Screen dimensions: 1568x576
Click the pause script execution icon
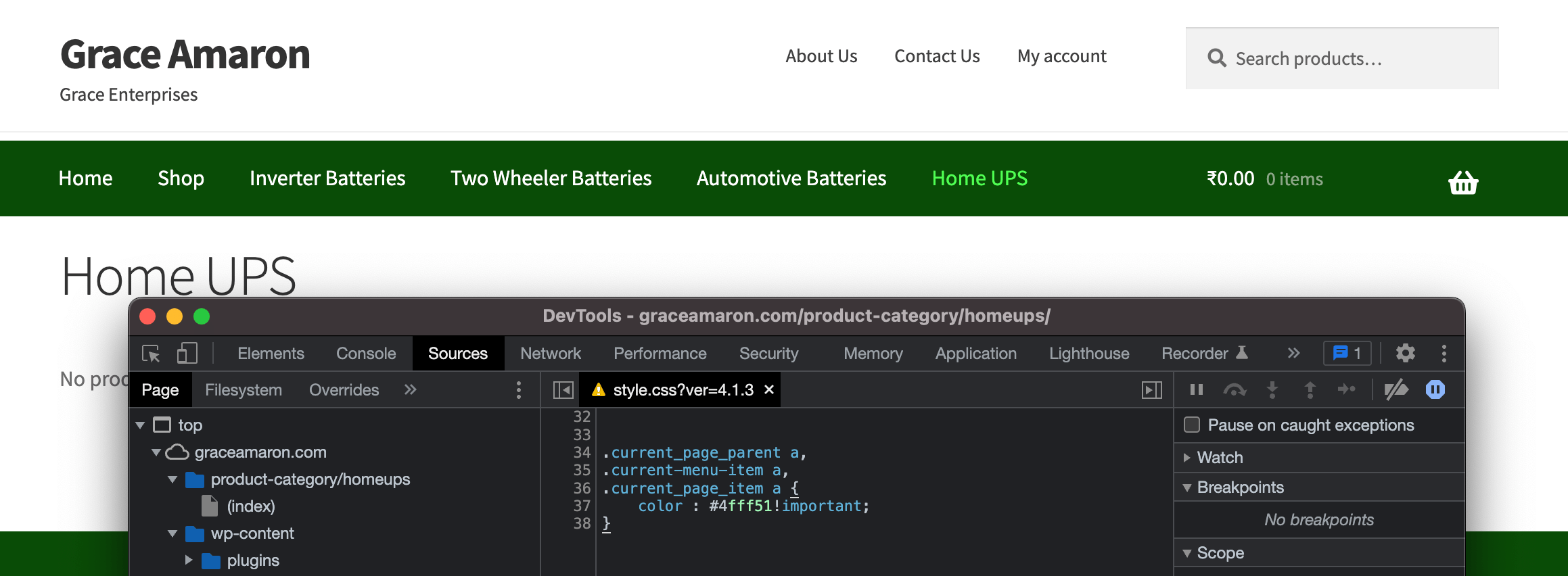[1196, 389]
